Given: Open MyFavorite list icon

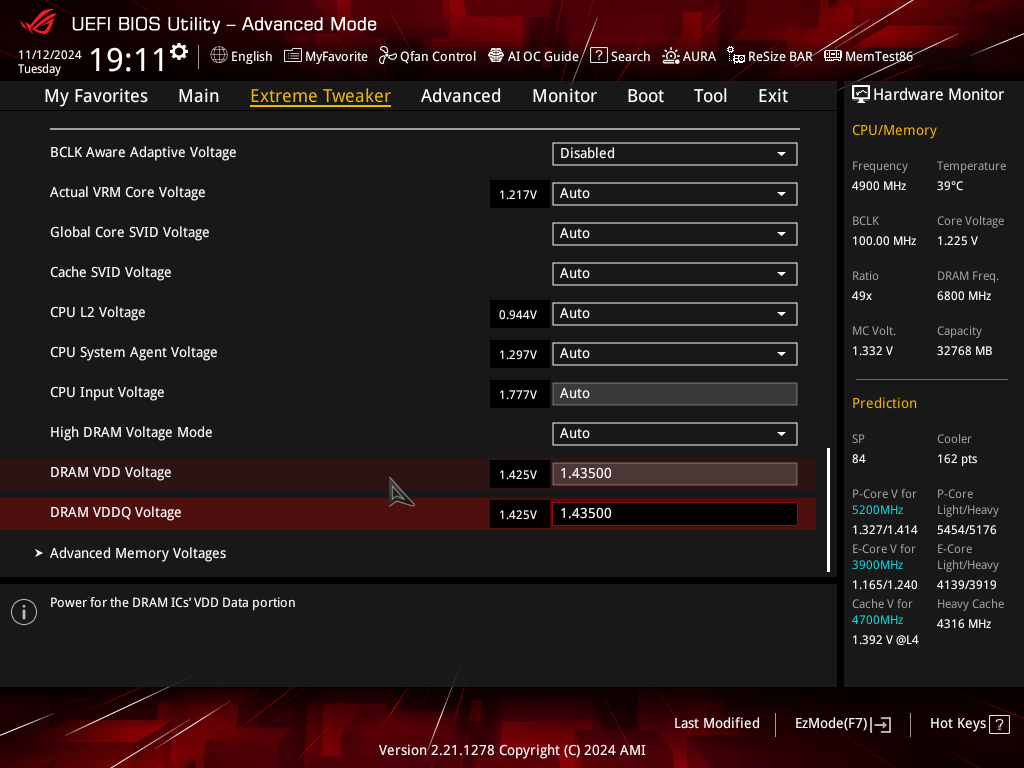Looking at the screenshot, I should [293, 56].
